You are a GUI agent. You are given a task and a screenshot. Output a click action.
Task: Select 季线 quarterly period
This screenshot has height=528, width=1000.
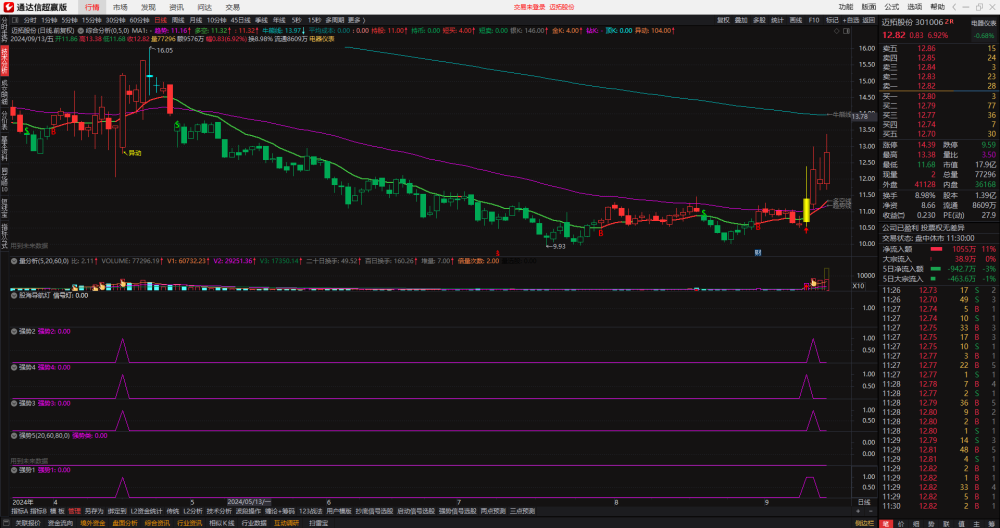261,20
